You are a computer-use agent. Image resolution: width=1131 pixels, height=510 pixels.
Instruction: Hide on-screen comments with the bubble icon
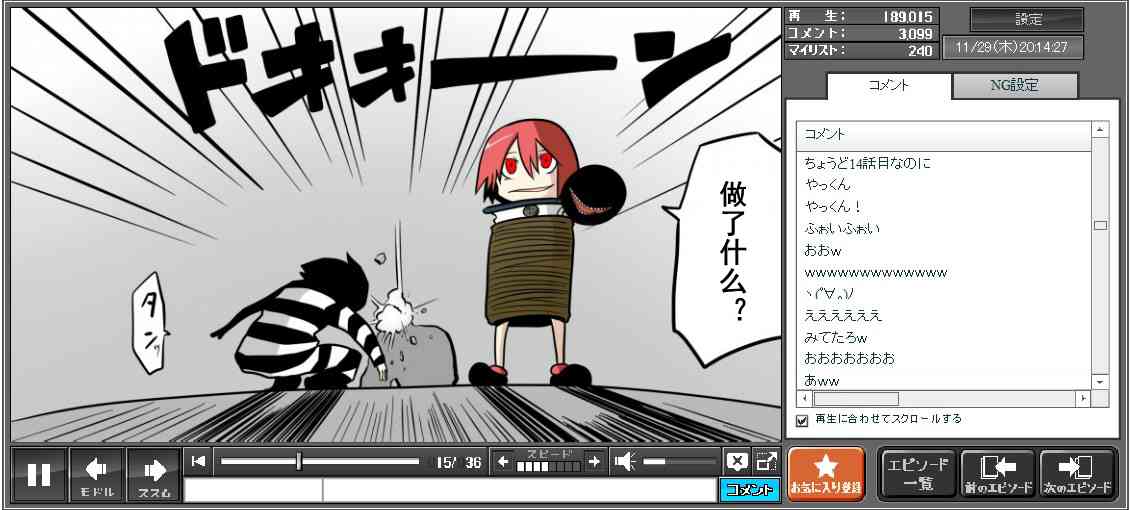[x=736, y=461]
